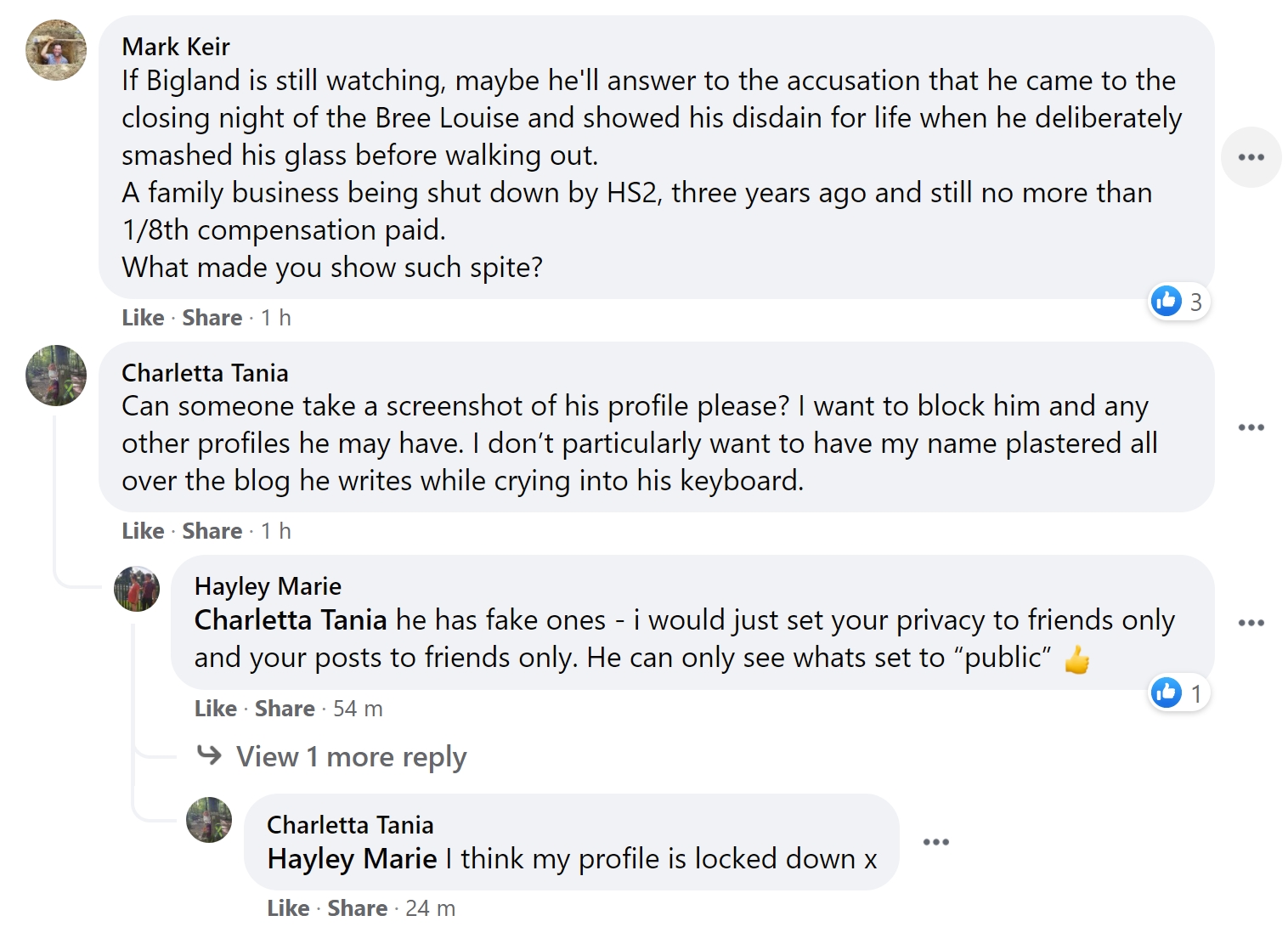
Task: Like Mark Keir's comment
Action: click(143, 318)
